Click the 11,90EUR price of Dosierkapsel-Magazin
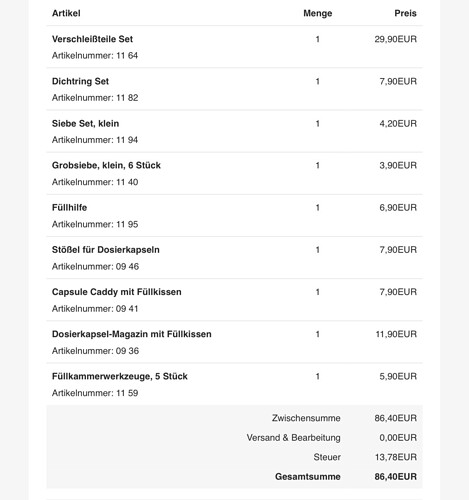The image size is (469, 500). (396, 334)
